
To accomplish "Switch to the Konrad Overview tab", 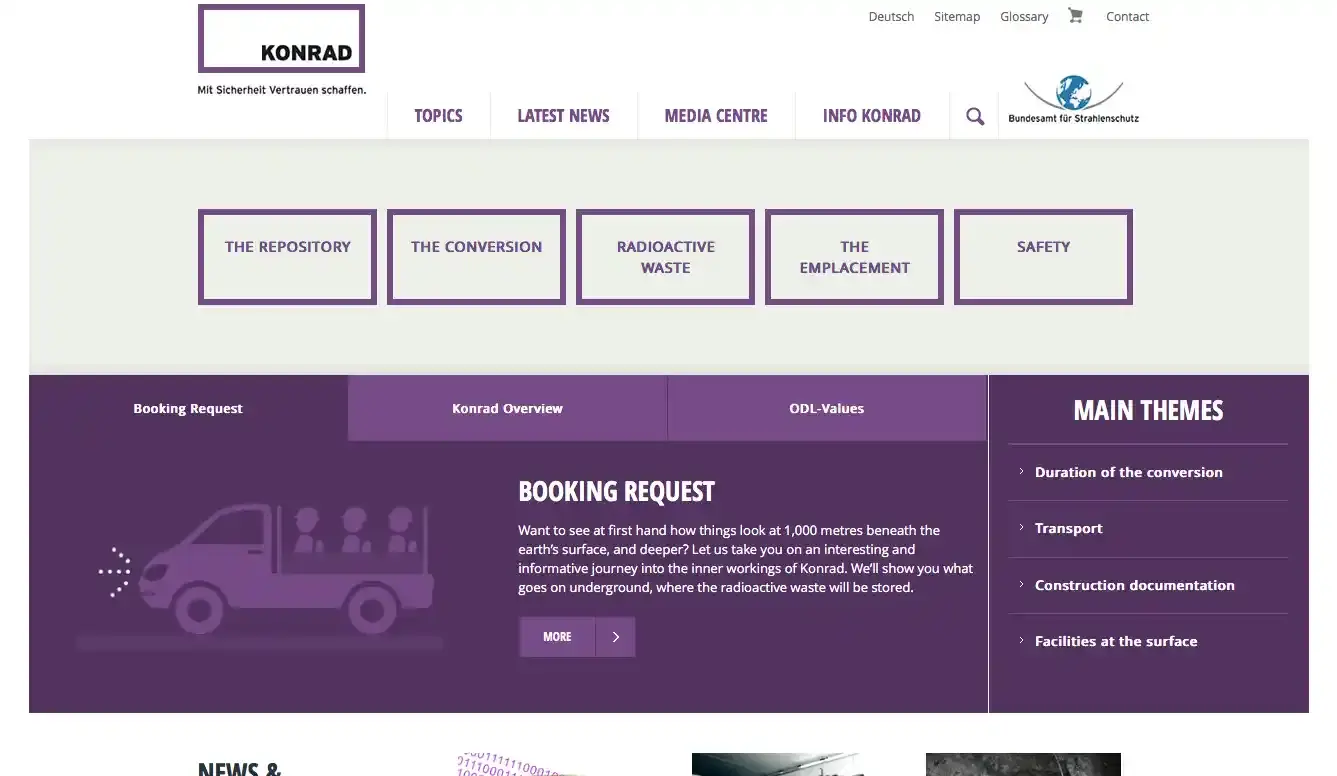I will coord(507,408).
